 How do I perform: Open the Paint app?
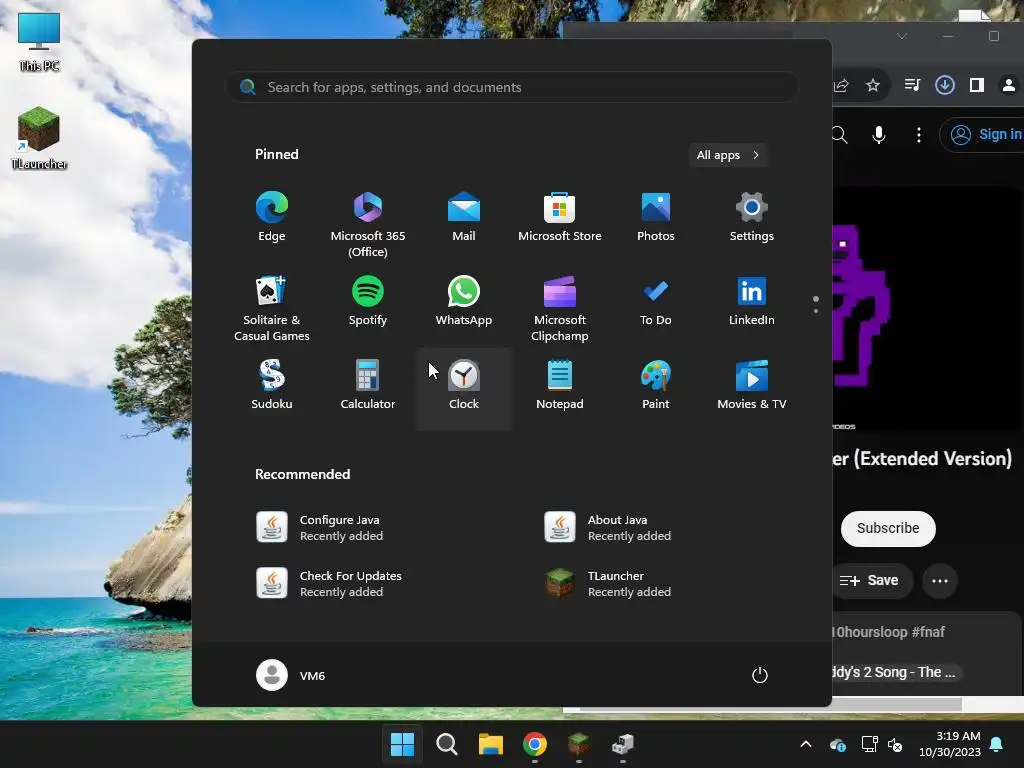click(656, 385)
